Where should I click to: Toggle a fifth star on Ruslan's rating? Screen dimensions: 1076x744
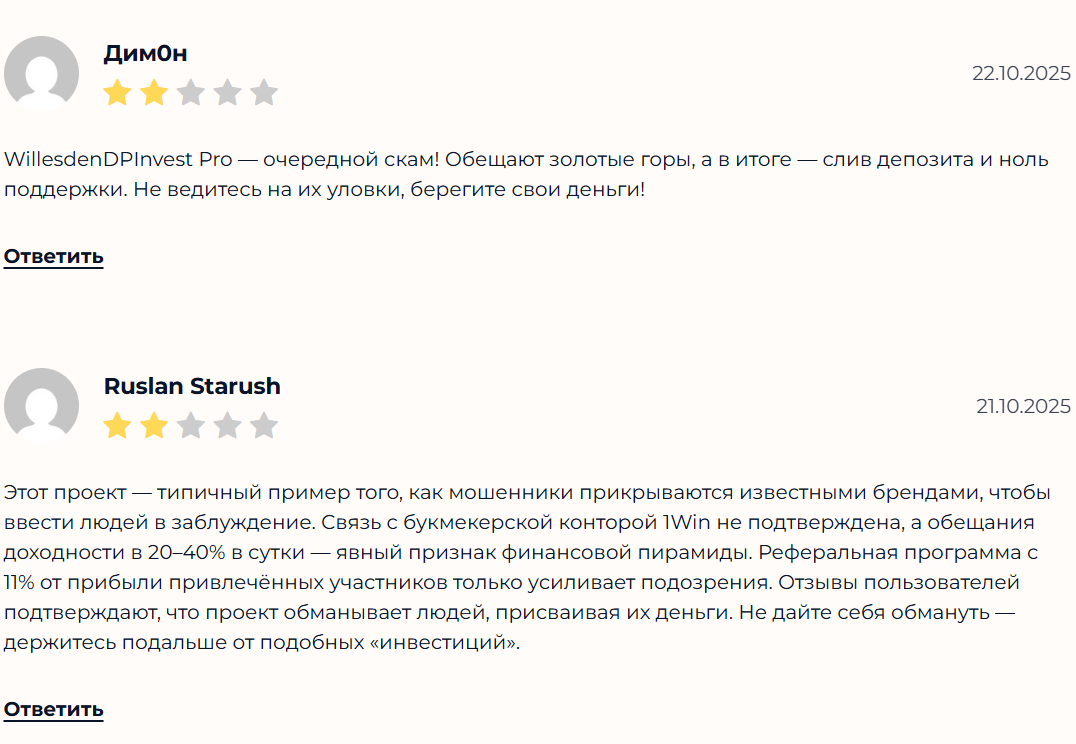(265, 425)
